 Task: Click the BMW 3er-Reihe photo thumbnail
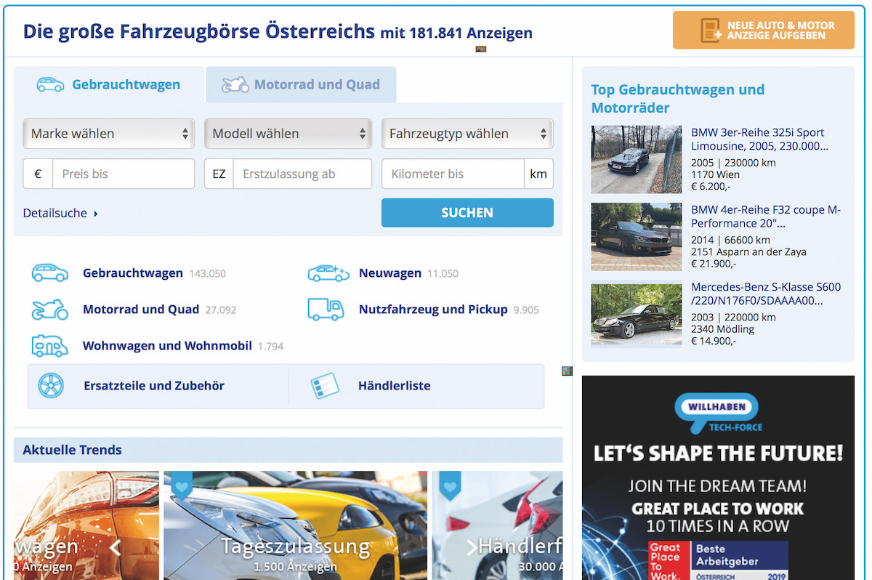(636, 159)
